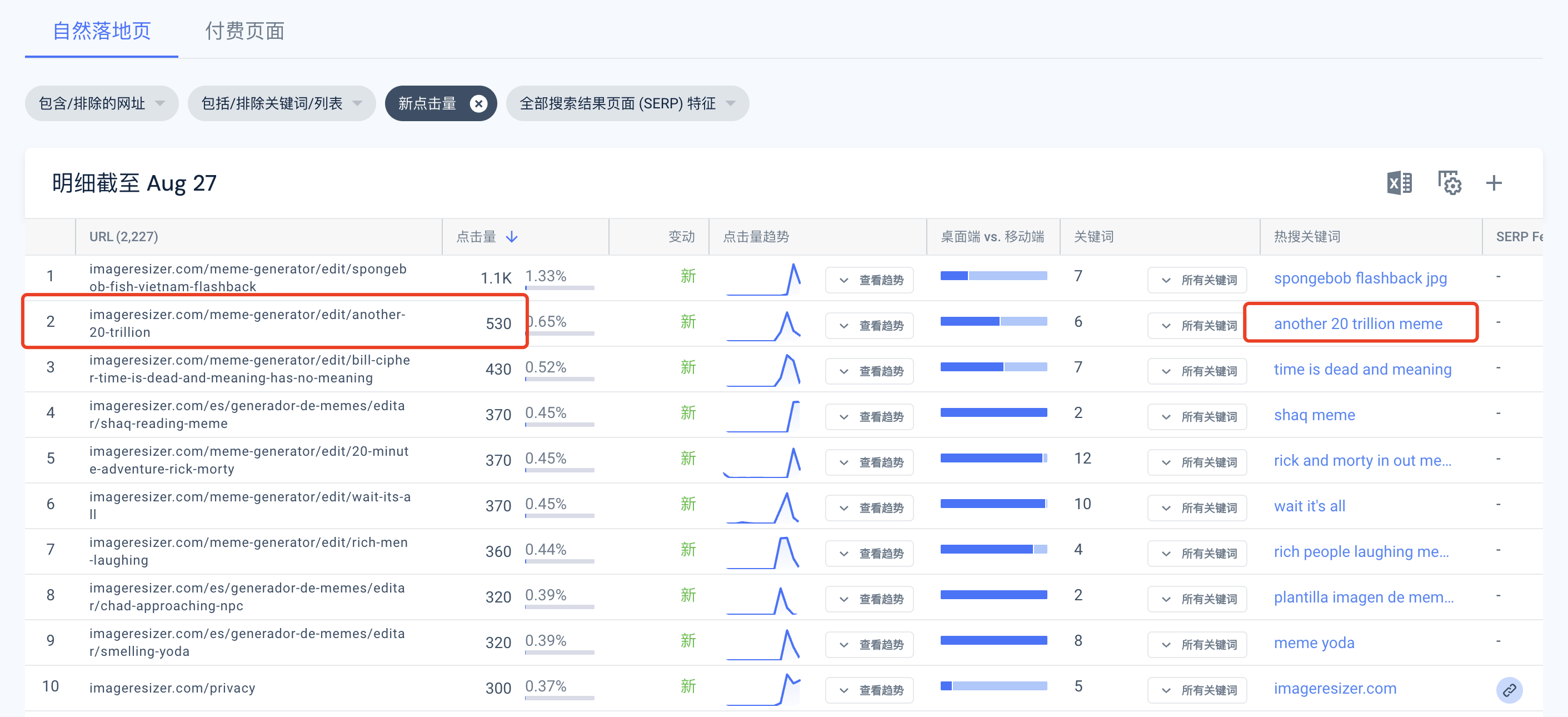Remove the 新点击量 filter chip

478,104
